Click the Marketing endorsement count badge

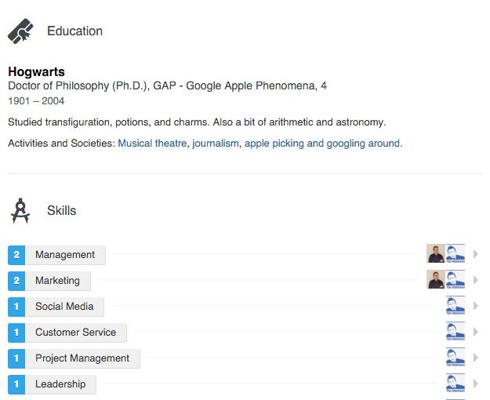tap(16, 281)
